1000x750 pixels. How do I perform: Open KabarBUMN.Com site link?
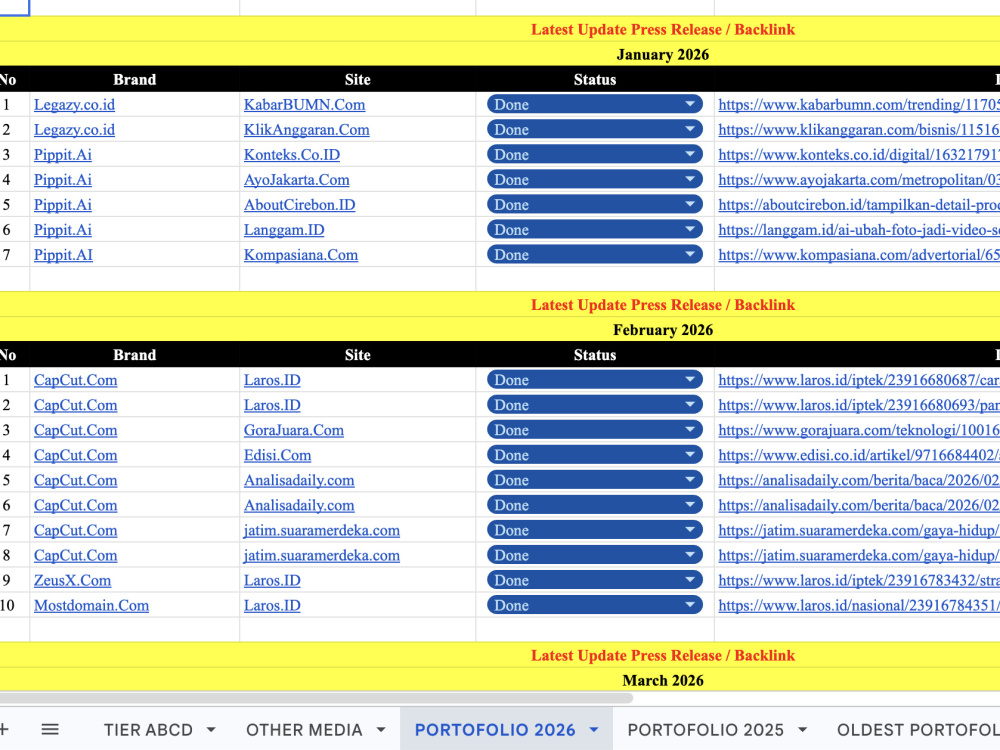304,105
